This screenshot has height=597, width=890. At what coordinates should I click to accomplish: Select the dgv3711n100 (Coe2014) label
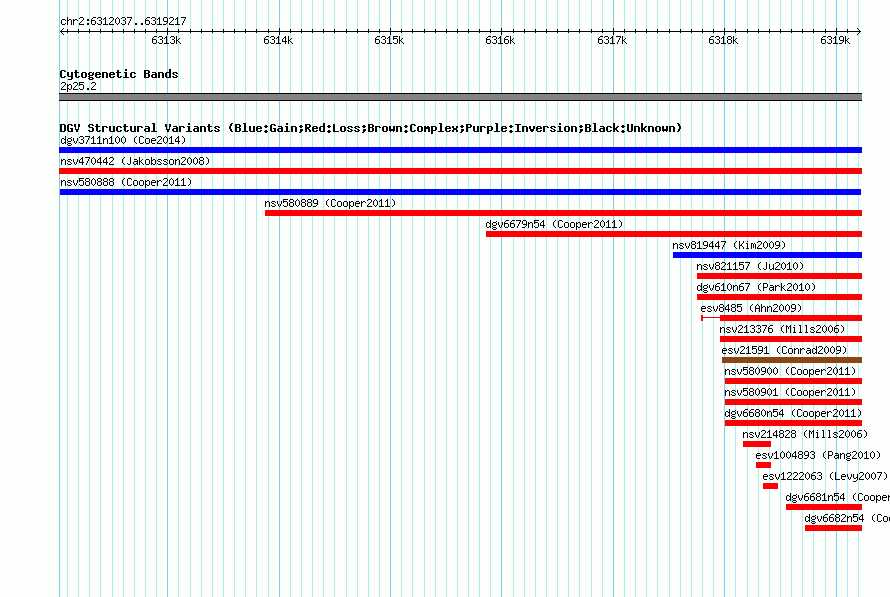point(123,140)
